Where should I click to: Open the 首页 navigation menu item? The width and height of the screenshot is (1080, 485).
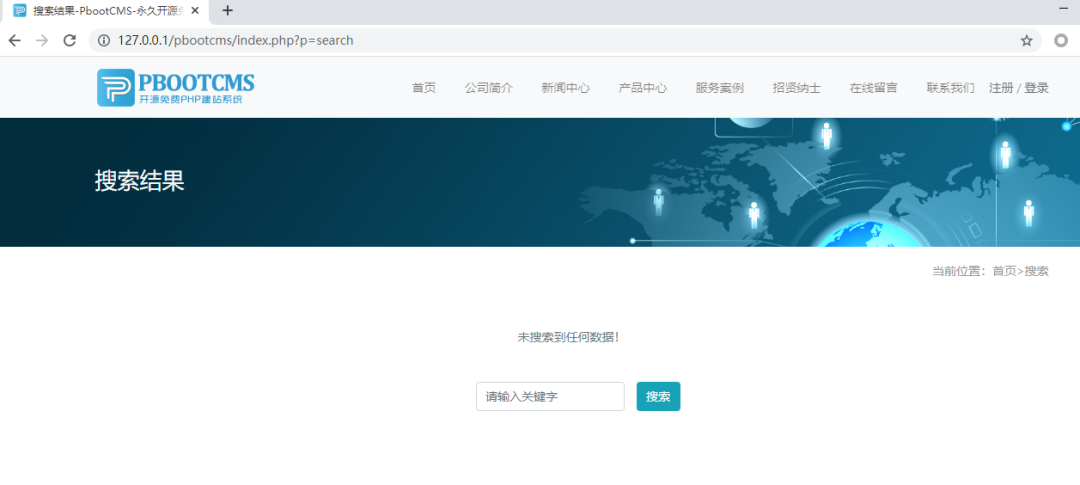(x=424, y=87)
